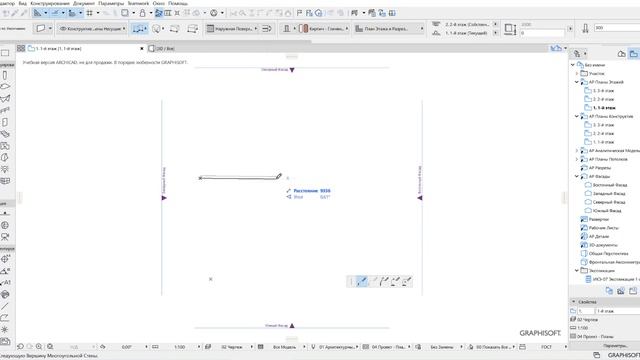Click the wall height input field
This screenshot has width=640, height=360.
click(542, 33)
